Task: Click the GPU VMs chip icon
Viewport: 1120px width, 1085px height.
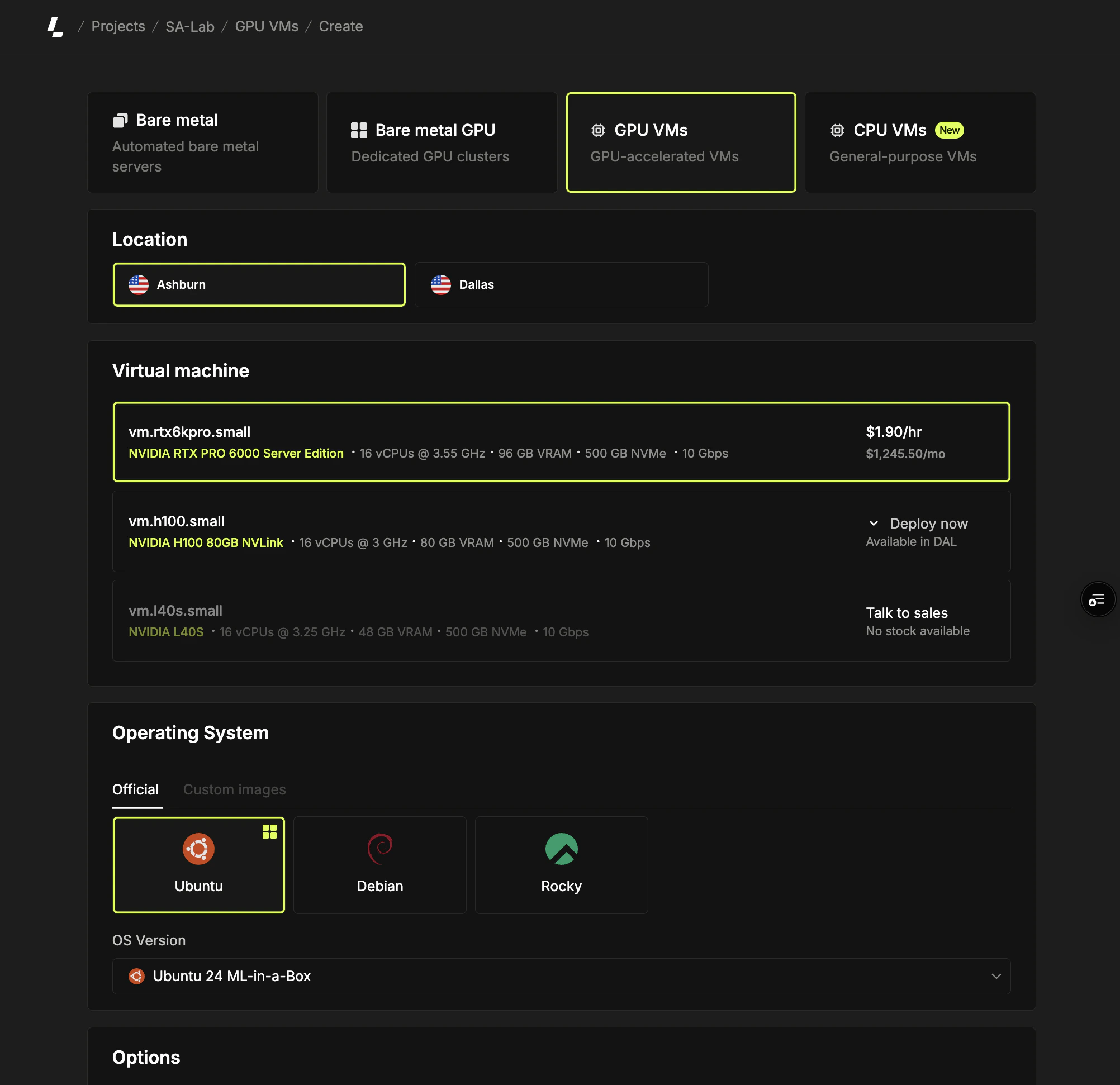Action: (x=597, y=130)
